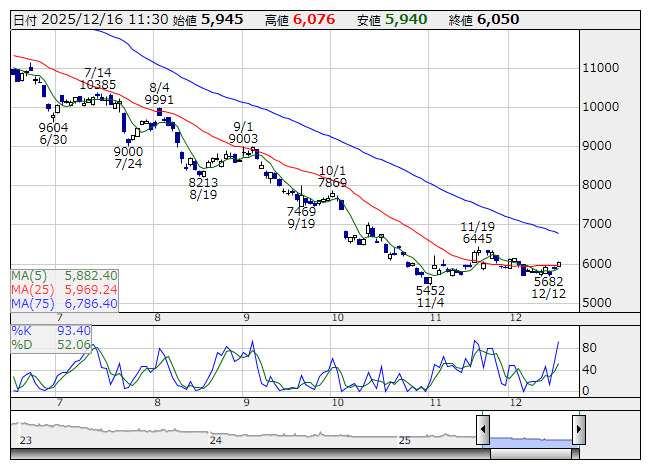
Task: Click the 7/14 peak label 10385
Action: click(99, 86)
